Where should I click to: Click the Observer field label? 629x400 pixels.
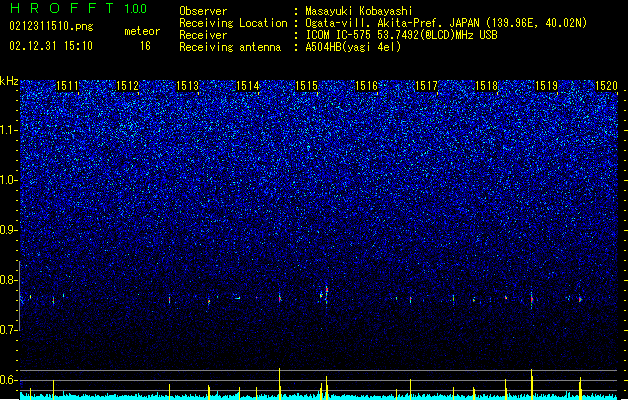coord(203,11)
